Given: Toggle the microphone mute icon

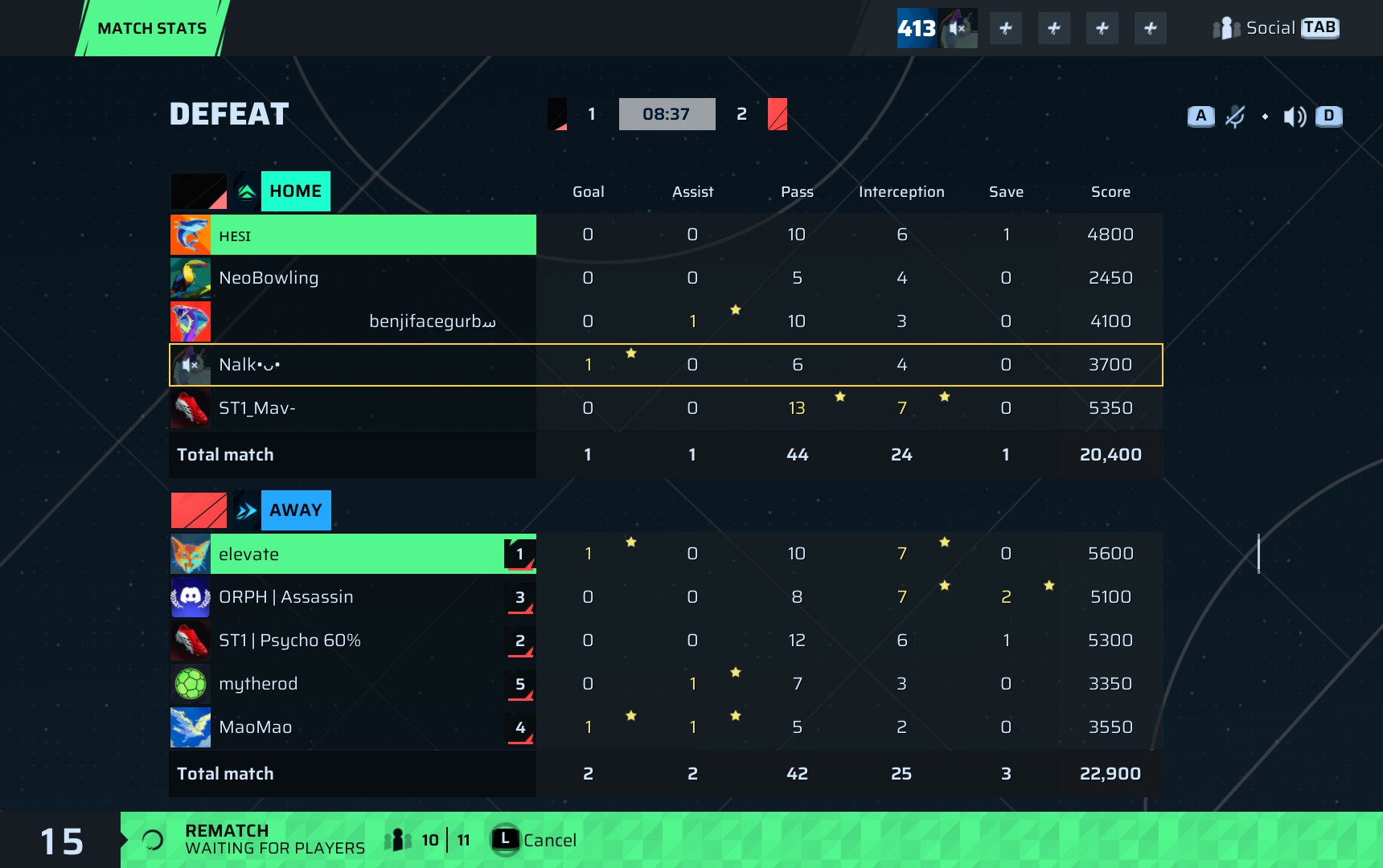Looking at the screenshot, I should 1234,117.
